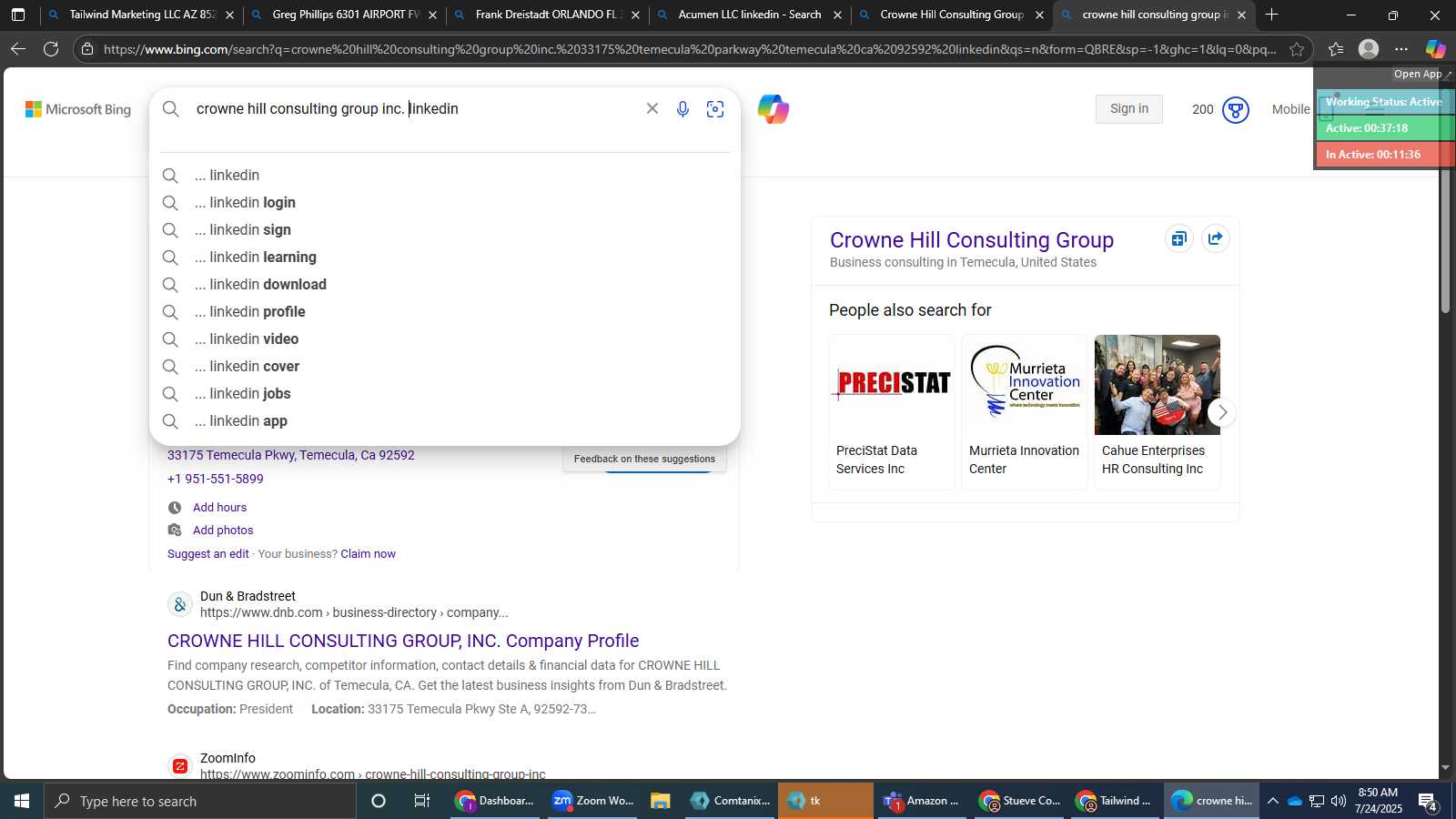
Task: Open the Favorites list toolbar icon
Action: coord(1336,49)
